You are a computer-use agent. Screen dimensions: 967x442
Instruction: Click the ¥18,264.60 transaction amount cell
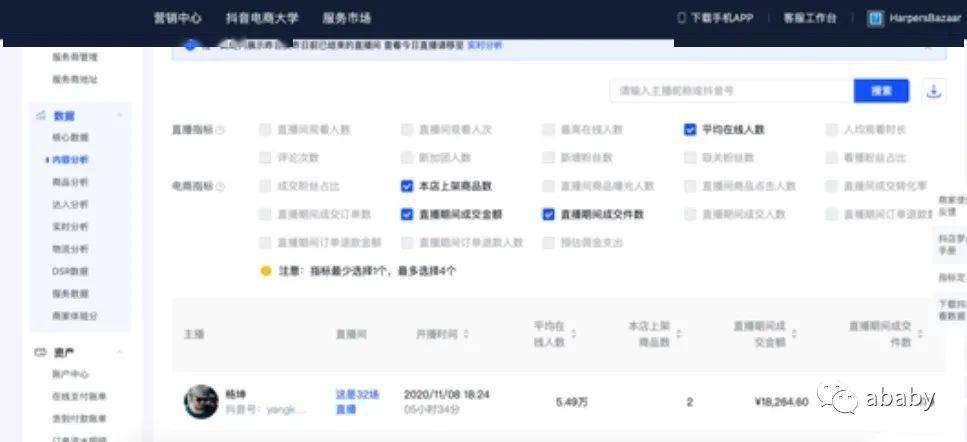click(781, 402)
